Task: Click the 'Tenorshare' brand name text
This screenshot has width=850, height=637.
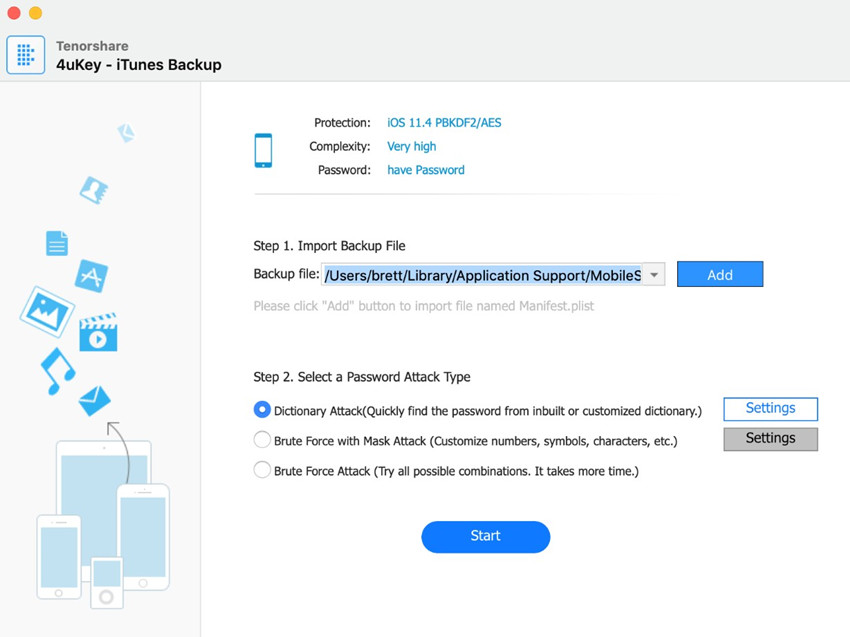Action: point(92,46)
